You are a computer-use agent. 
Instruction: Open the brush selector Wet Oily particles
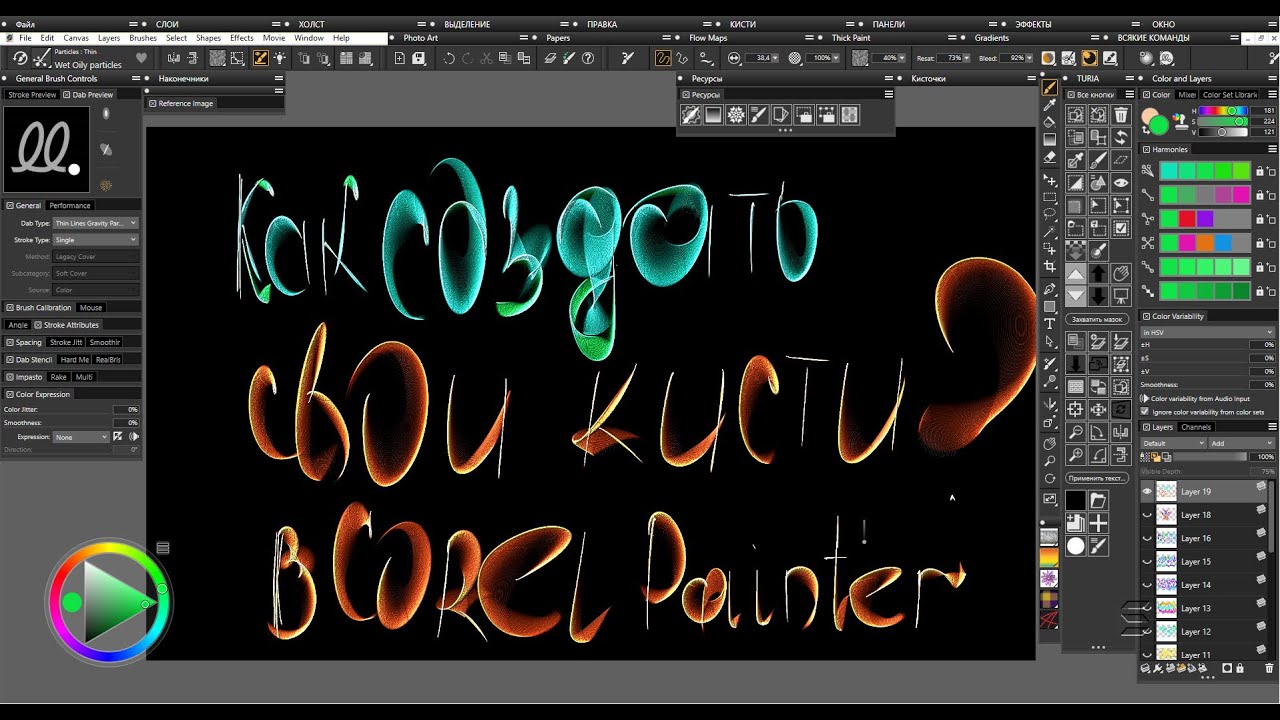(40, 58)
